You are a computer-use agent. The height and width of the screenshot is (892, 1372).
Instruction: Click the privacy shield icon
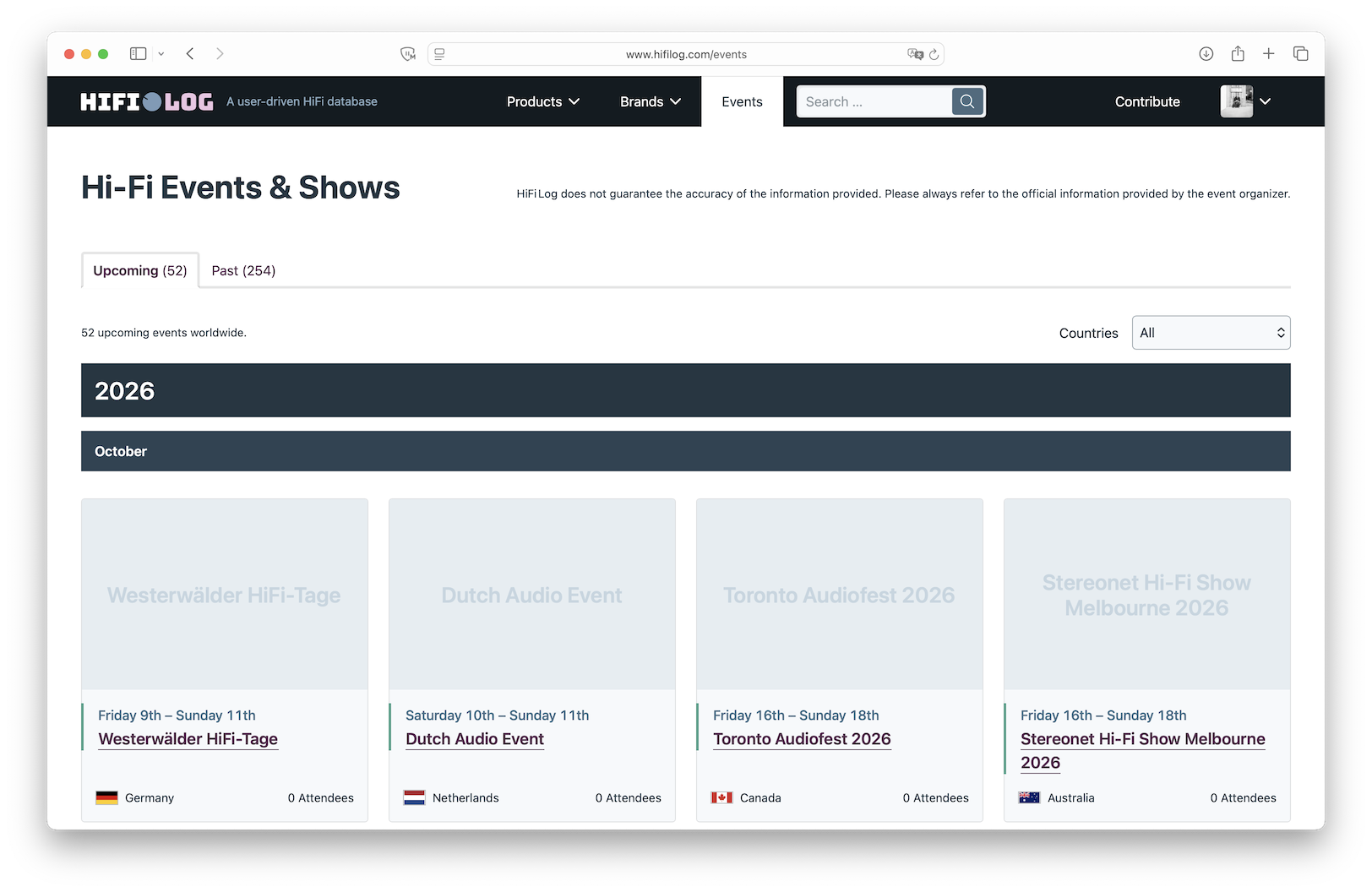tap(408, 54)
